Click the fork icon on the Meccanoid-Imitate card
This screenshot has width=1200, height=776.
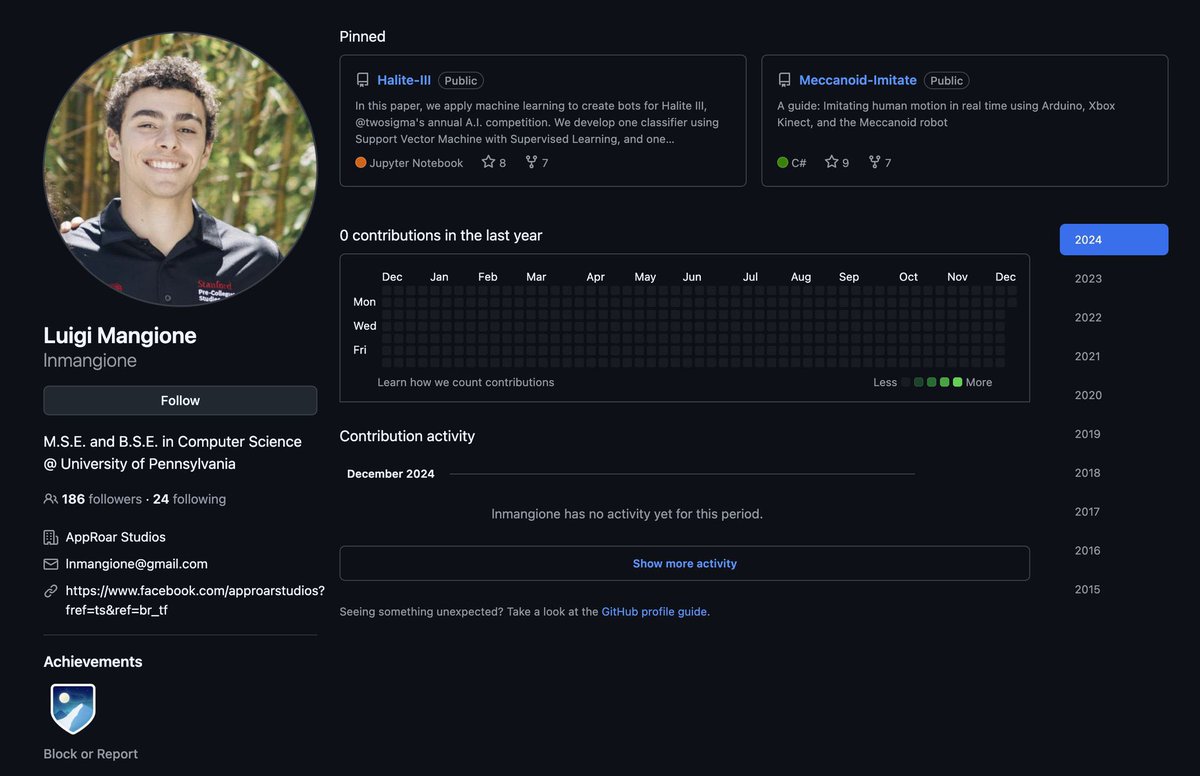point(874,162)
